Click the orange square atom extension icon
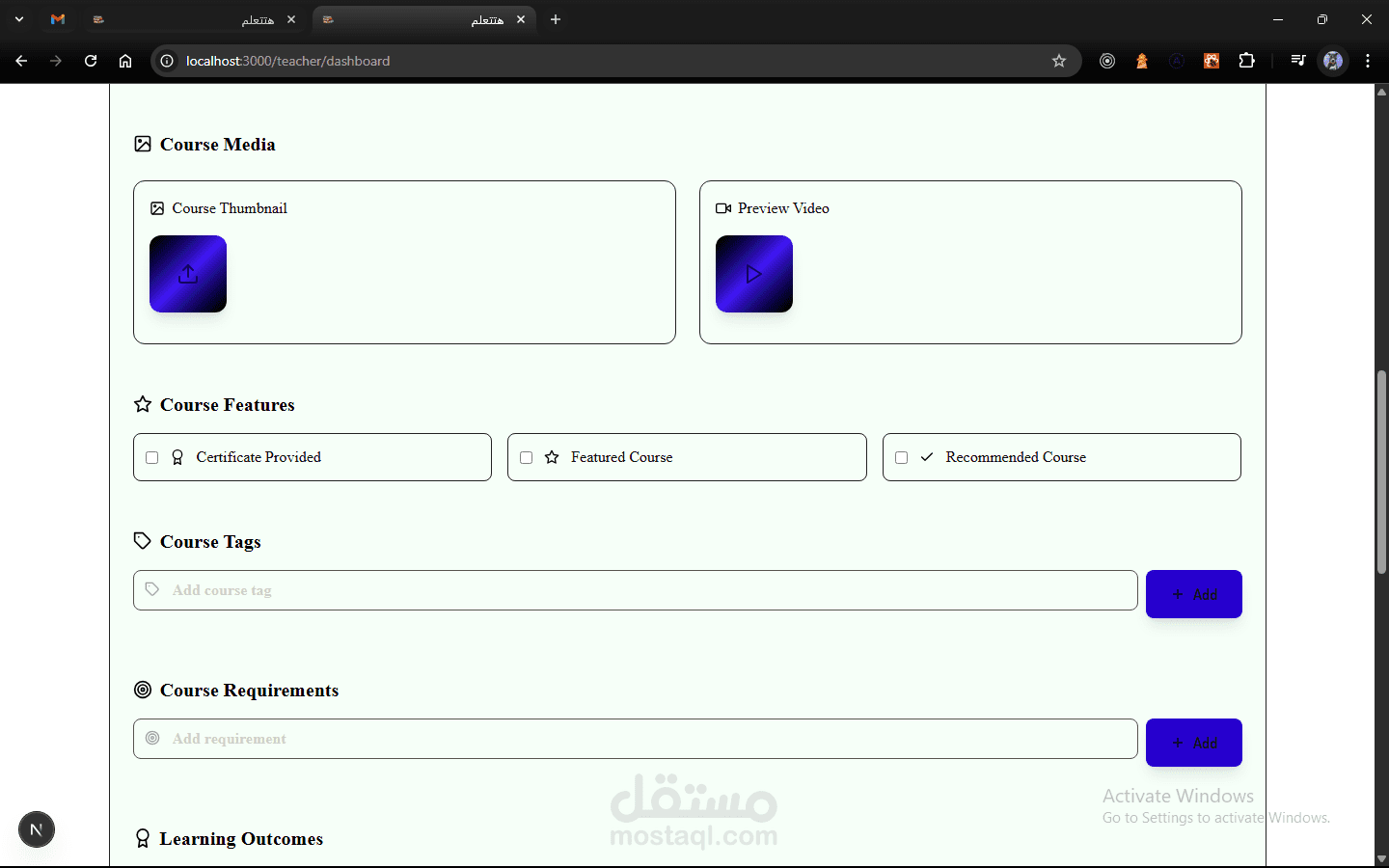 pyautogui.click(x=1212, y=61)
